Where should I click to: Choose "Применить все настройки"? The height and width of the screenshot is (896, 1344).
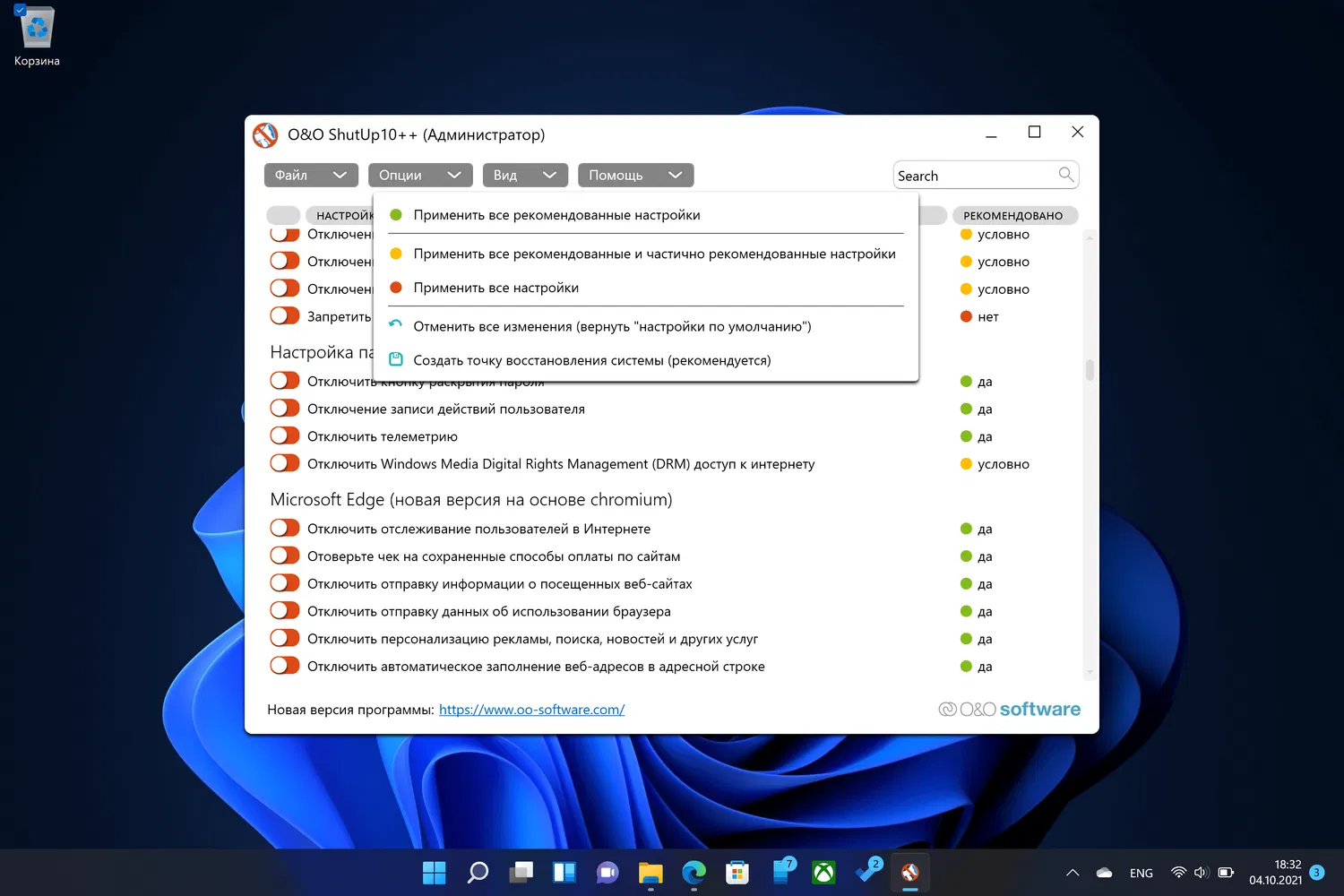click(645, 288)
